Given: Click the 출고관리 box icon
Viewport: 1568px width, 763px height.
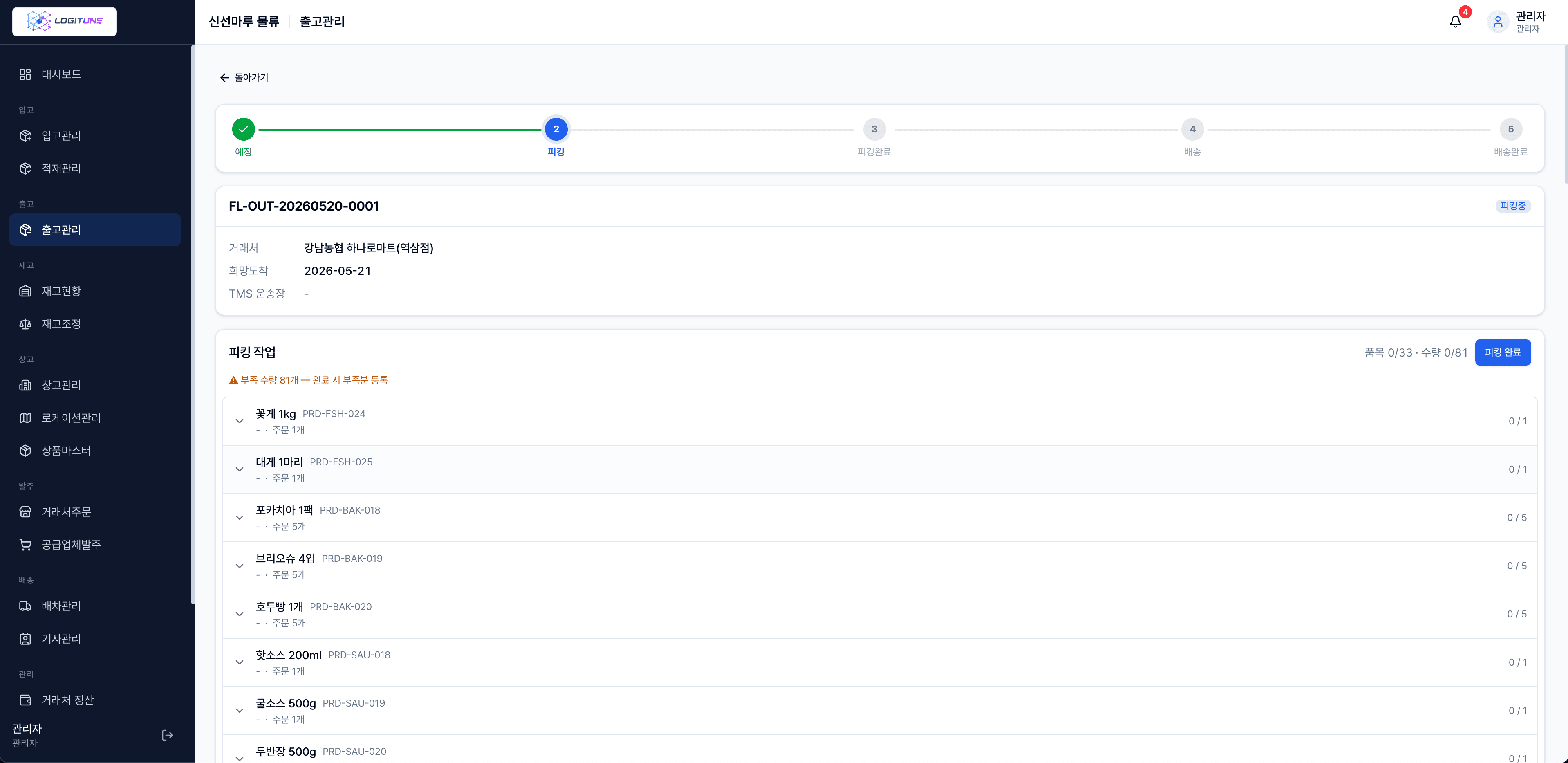Looking at the screenshot, I should tap(25, 229).
